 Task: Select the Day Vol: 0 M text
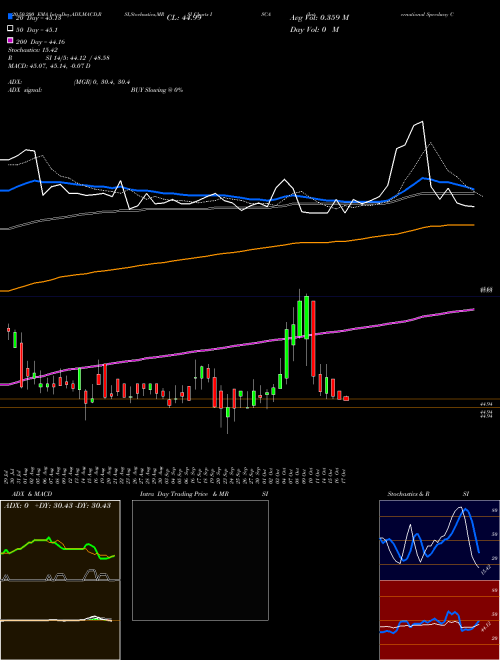(314, 29)
